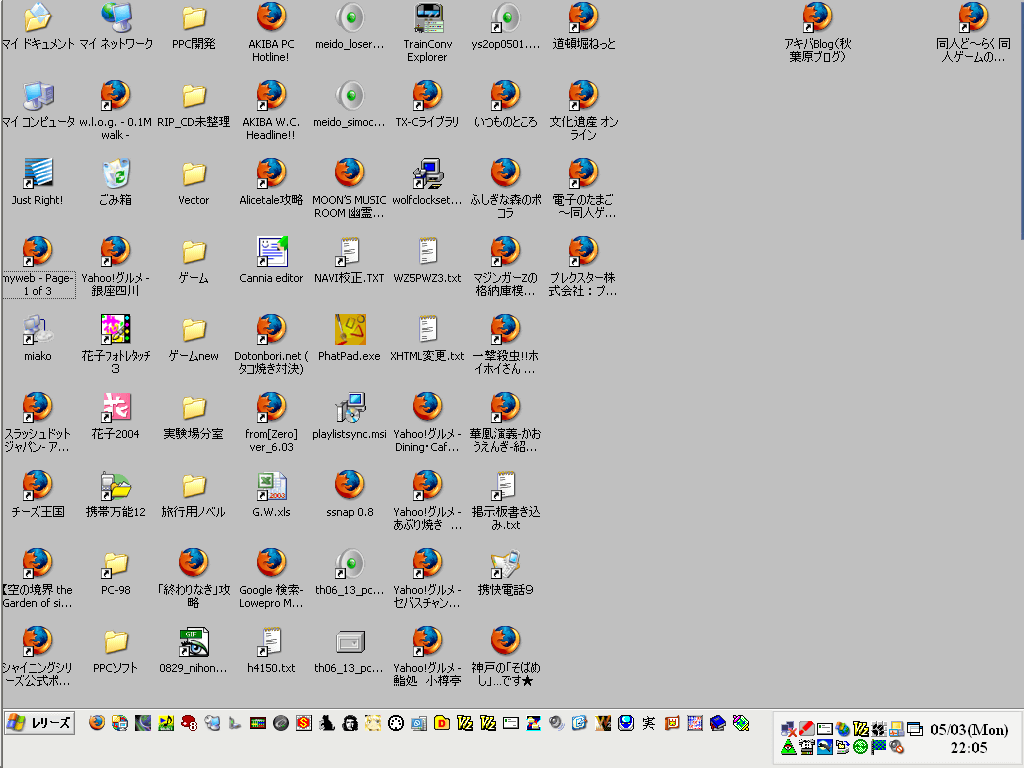The image size is (1024, 768).
Task: Click the meido_simoc… file label
Action: 349,122
